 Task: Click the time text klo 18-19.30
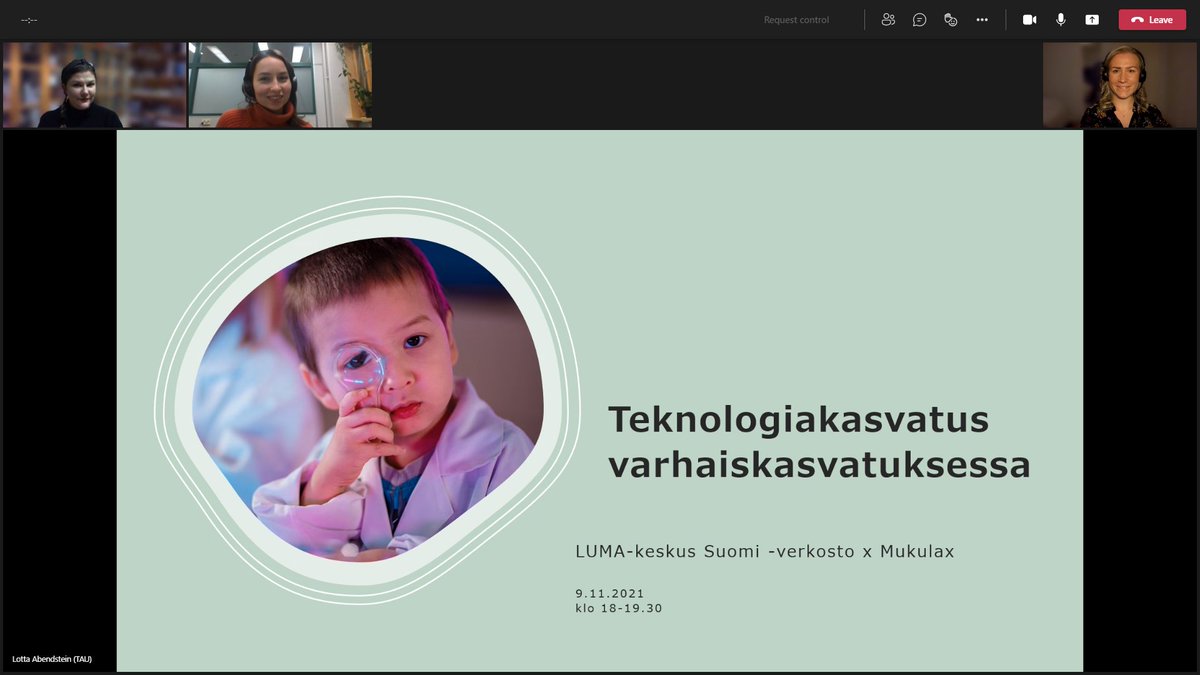[x=619, y=608]
